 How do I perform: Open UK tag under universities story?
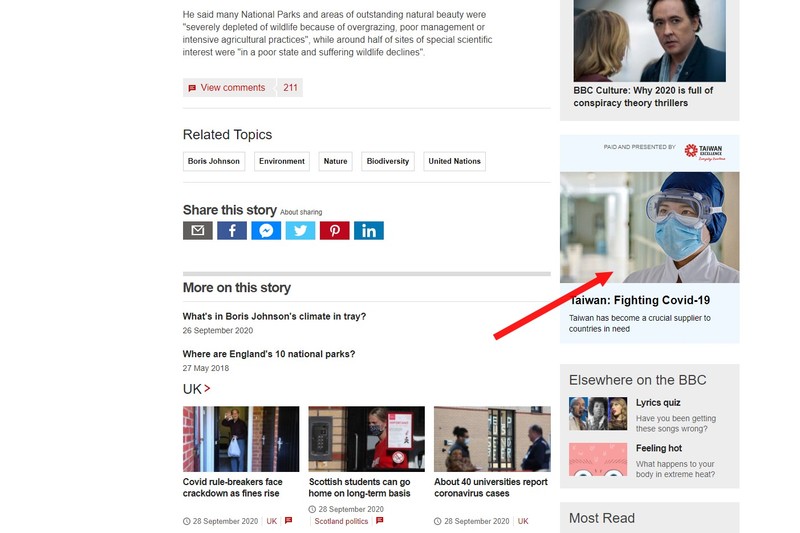[x=523, y=521]
